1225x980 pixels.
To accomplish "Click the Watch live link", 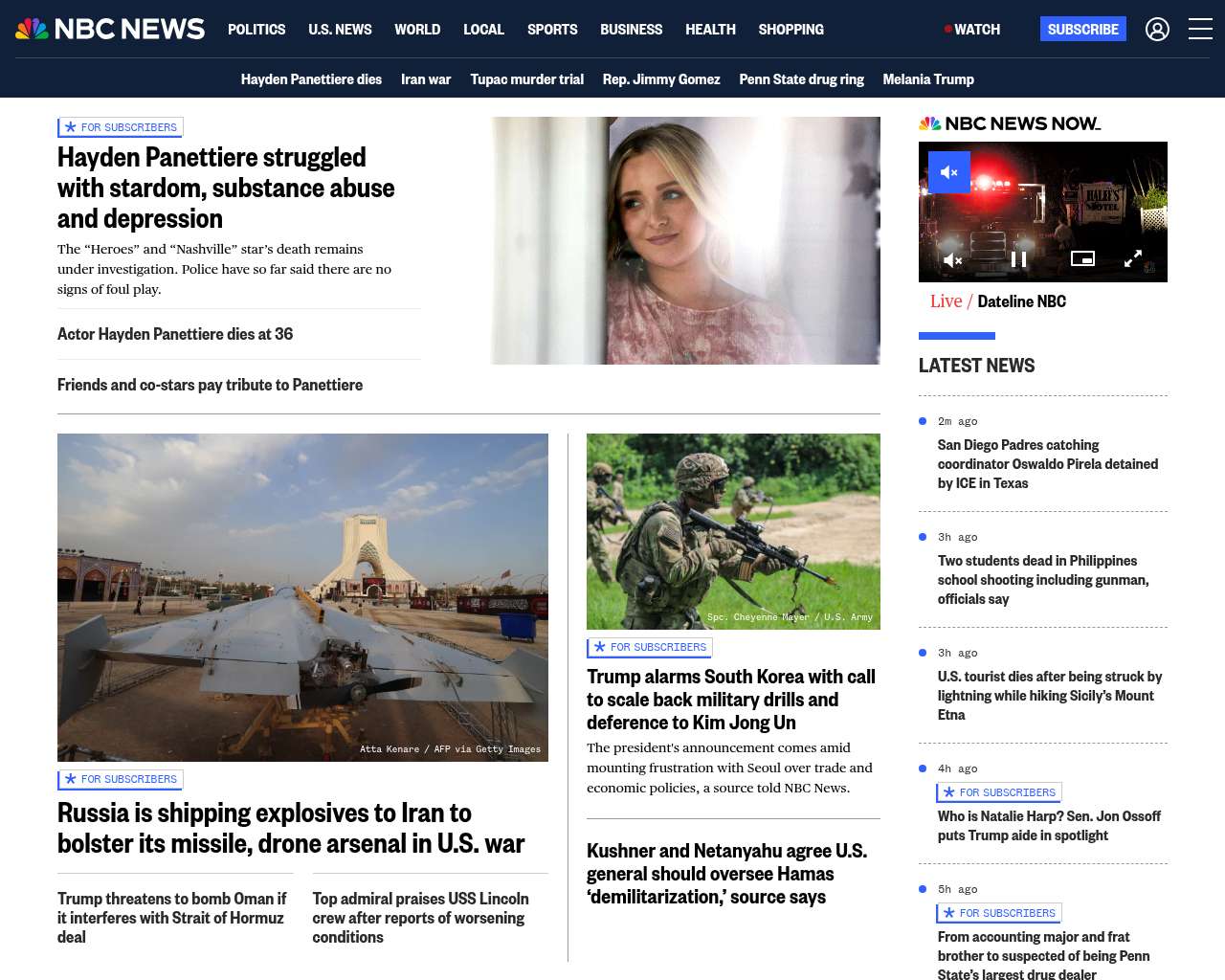I will (x=972, y=30).
